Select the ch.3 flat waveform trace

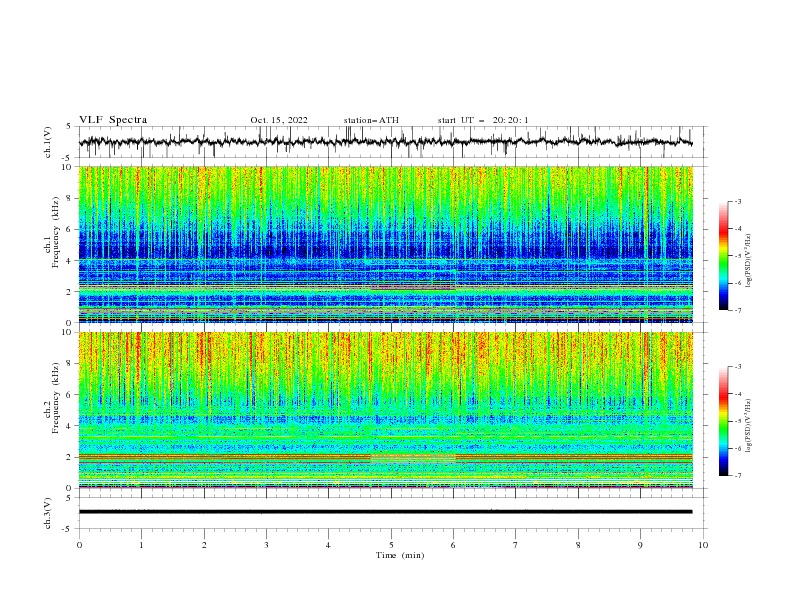coord(385,512)
